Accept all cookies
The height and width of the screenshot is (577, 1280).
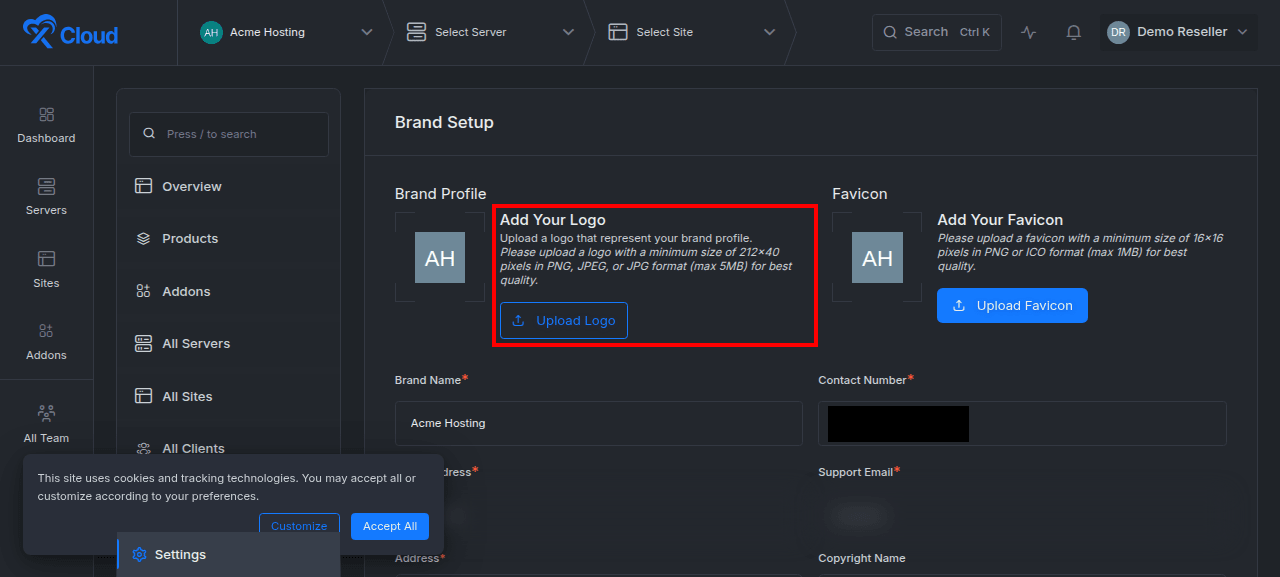(390, 526)
